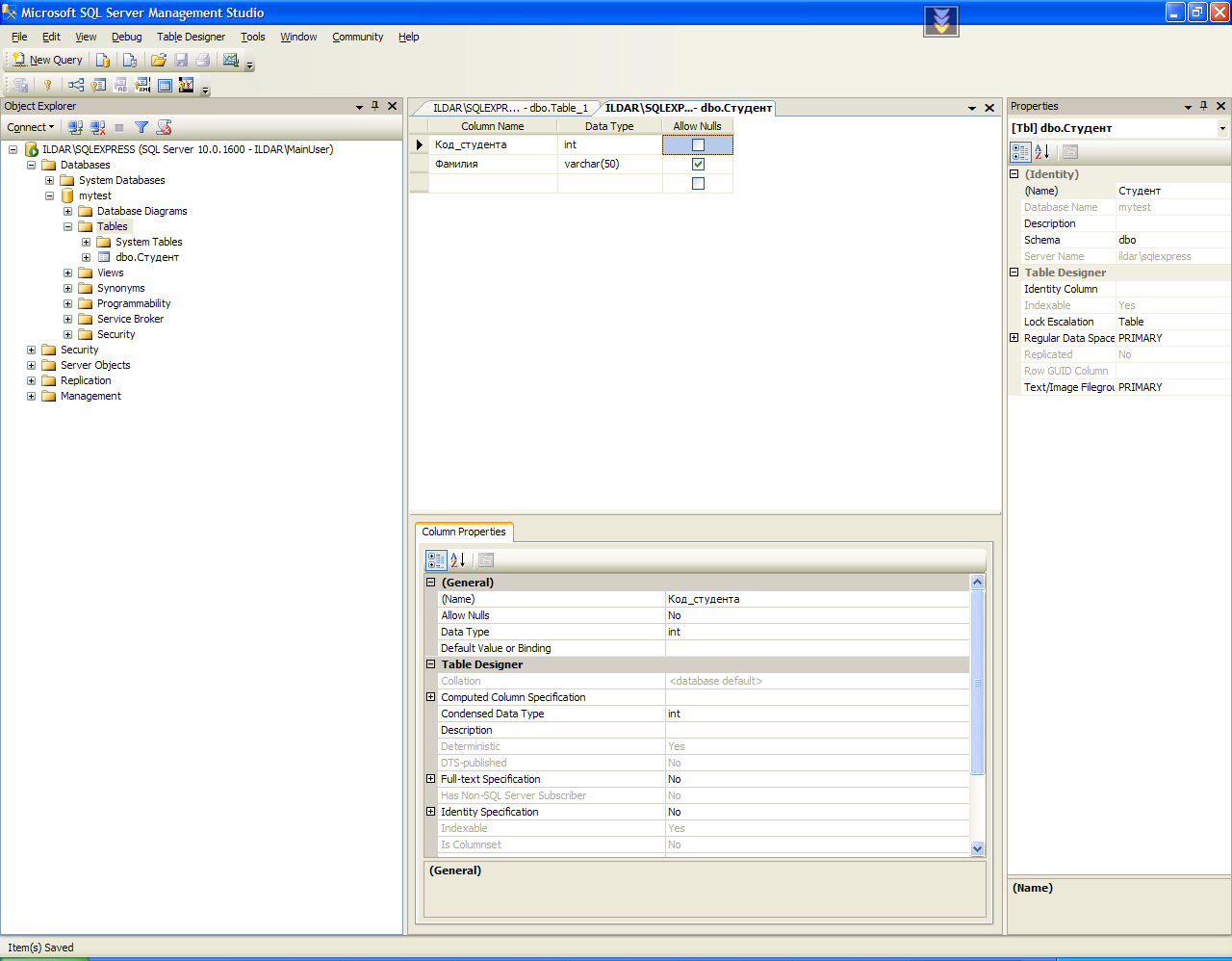Select the Service Broker folder
1232x961 pixels.
pyautogui.click(x=130, y=319)
